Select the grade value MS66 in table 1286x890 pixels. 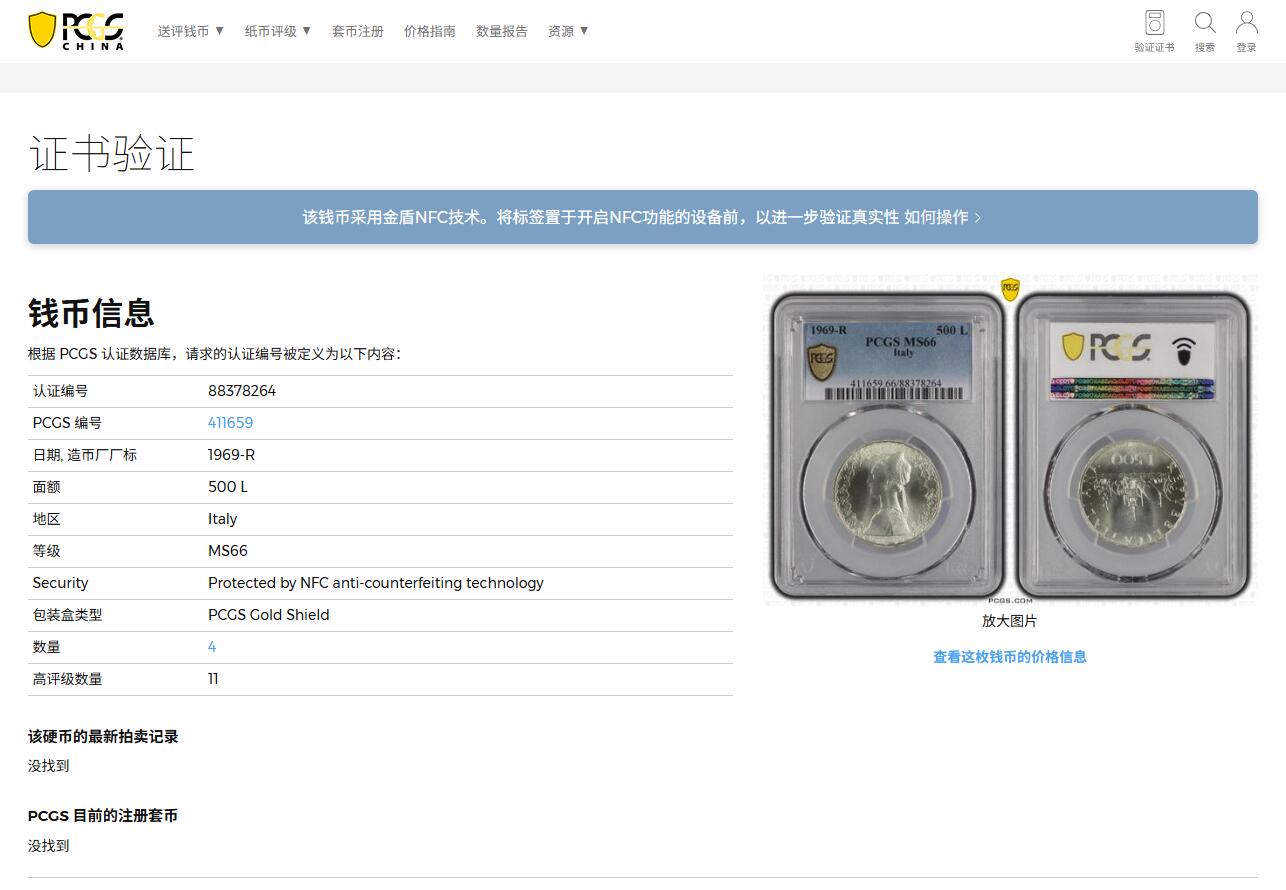pyautogui.click(x=228, y=551)
